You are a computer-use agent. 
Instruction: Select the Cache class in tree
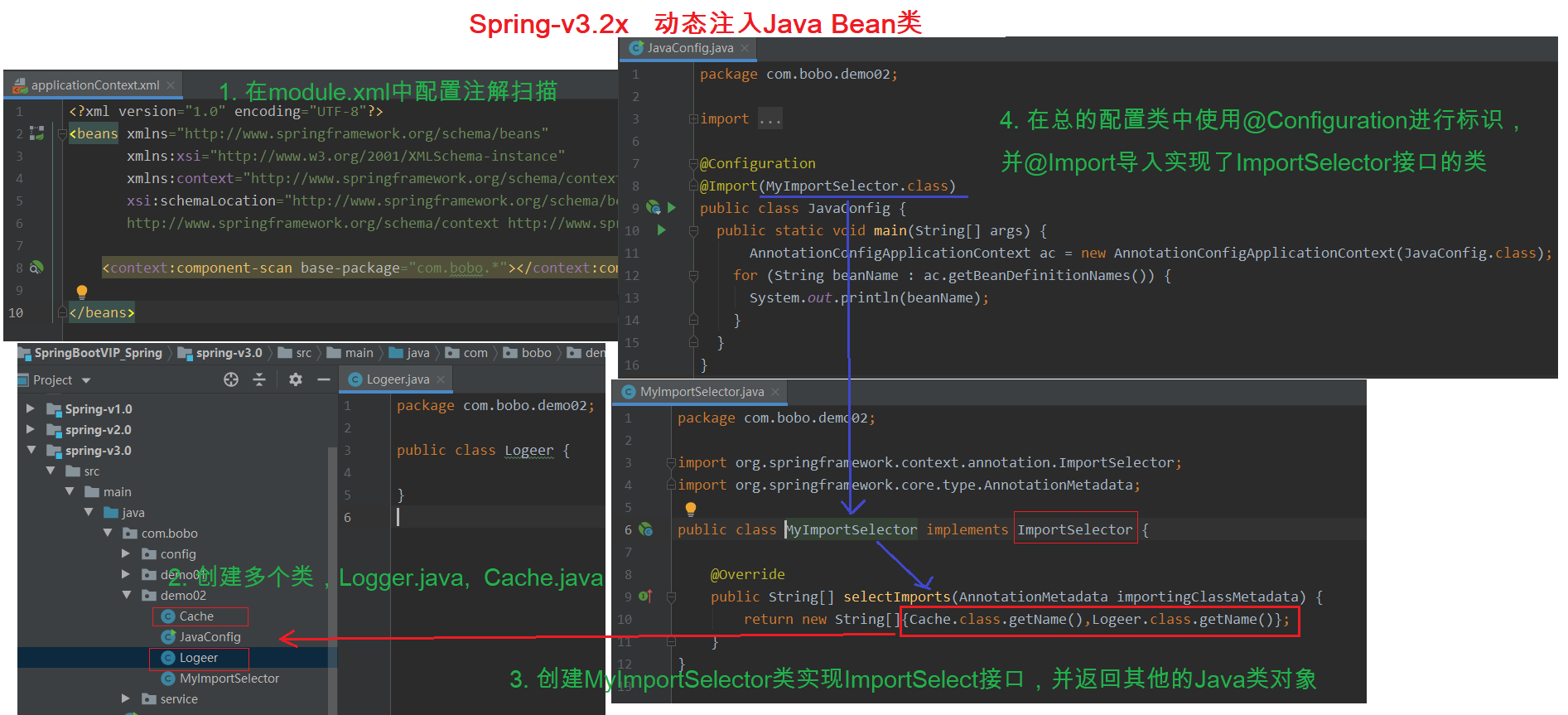(188, 616)
